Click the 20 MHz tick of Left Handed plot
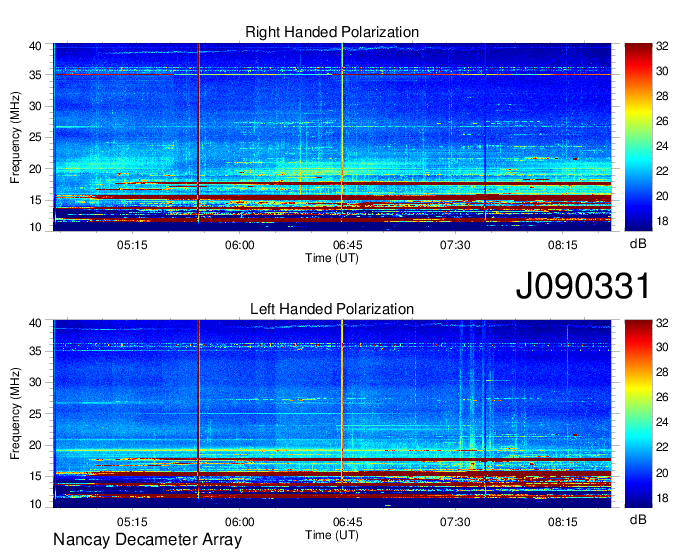This screenshot has width=680, height=552. click(36, 445)
